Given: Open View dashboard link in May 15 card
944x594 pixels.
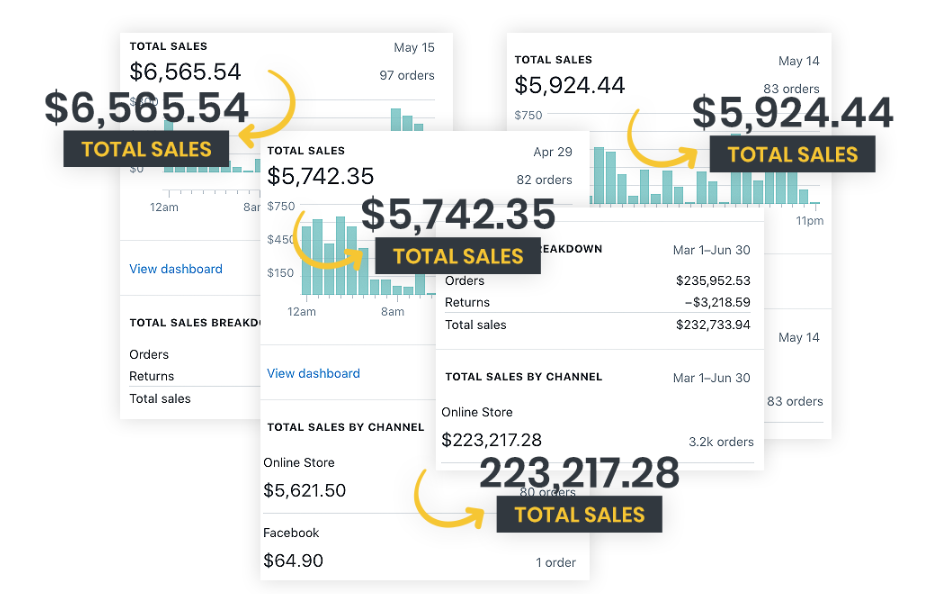Looking at the screenshot, I should [x=176, y=269].
